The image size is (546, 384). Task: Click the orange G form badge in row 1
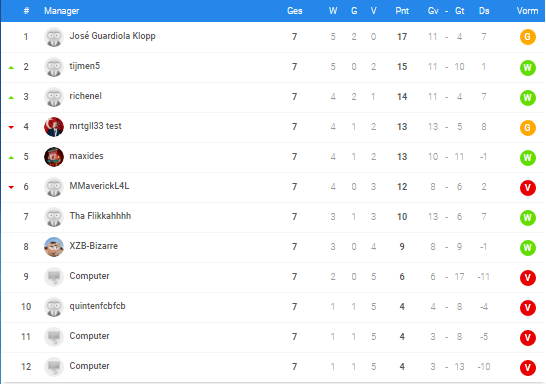(528, 37)
